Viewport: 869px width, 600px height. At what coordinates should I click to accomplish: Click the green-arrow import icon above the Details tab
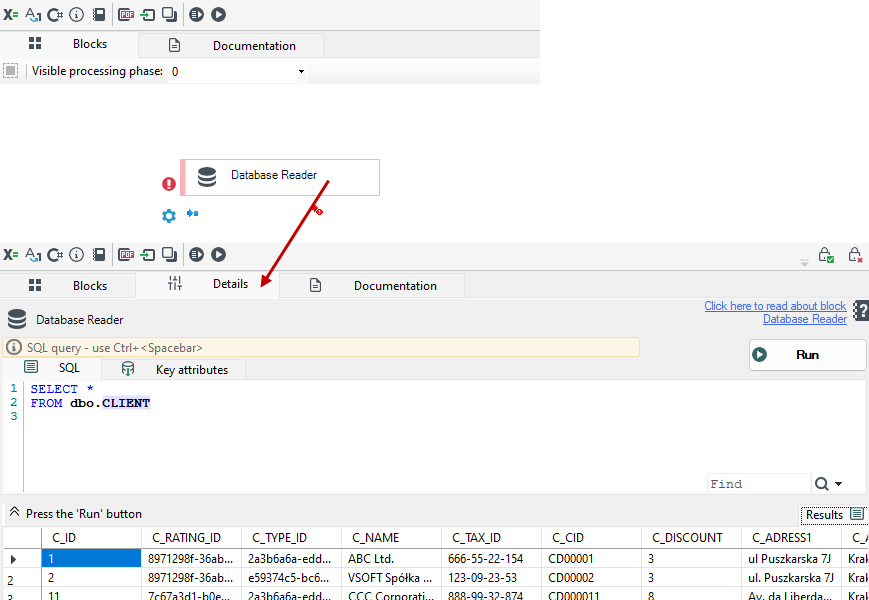[147, 255]
